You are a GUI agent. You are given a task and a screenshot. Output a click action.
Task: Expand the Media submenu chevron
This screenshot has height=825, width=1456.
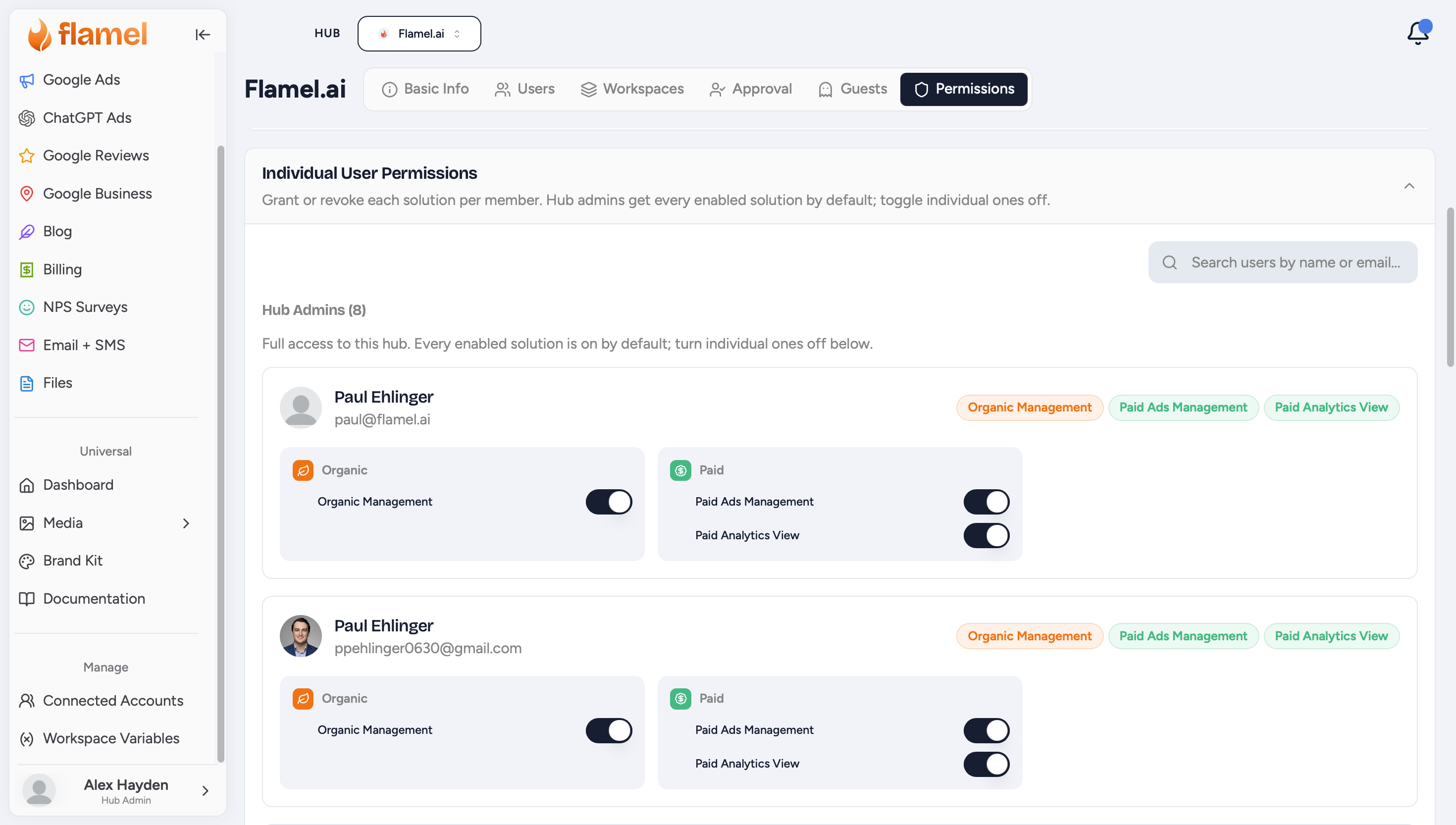point(186,523)
